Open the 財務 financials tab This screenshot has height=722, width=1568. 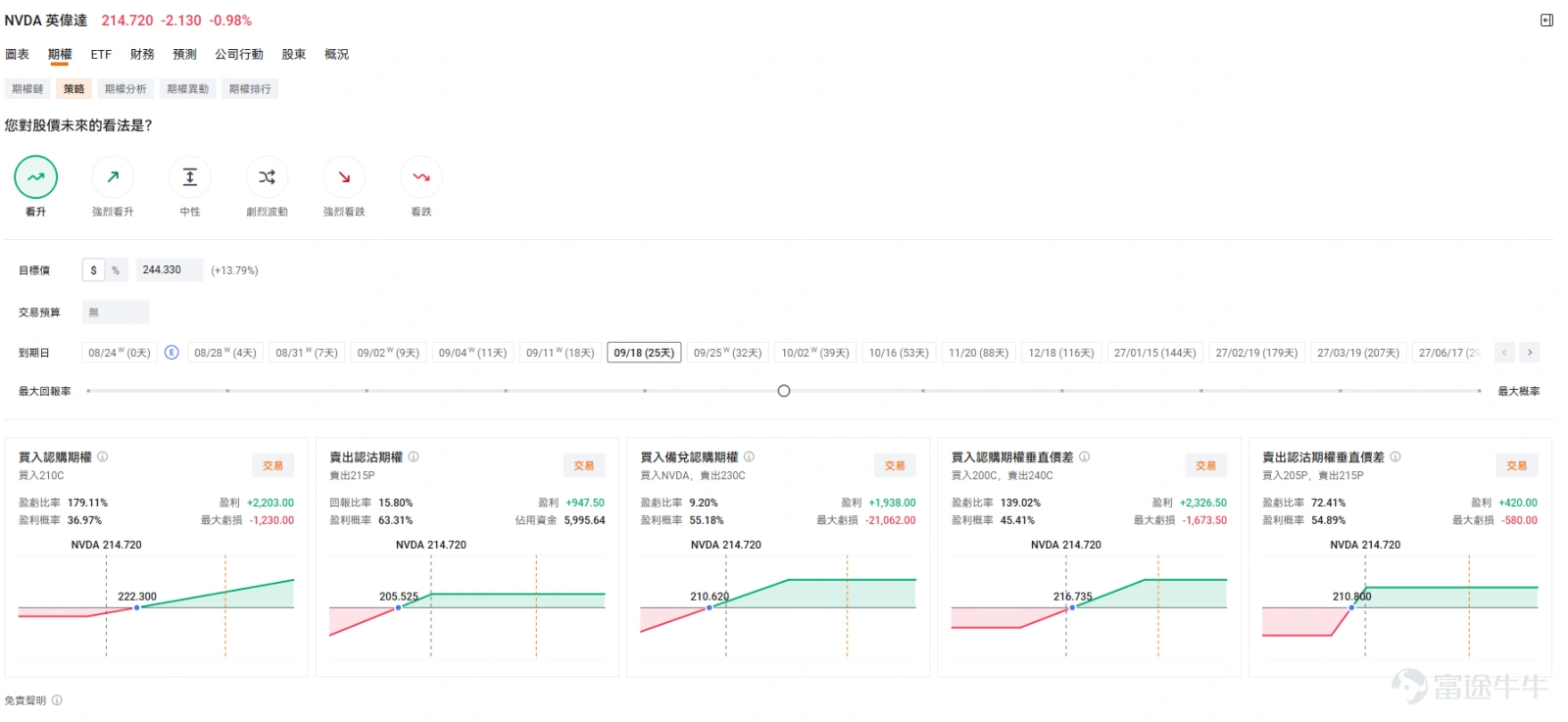click(142, 55)
